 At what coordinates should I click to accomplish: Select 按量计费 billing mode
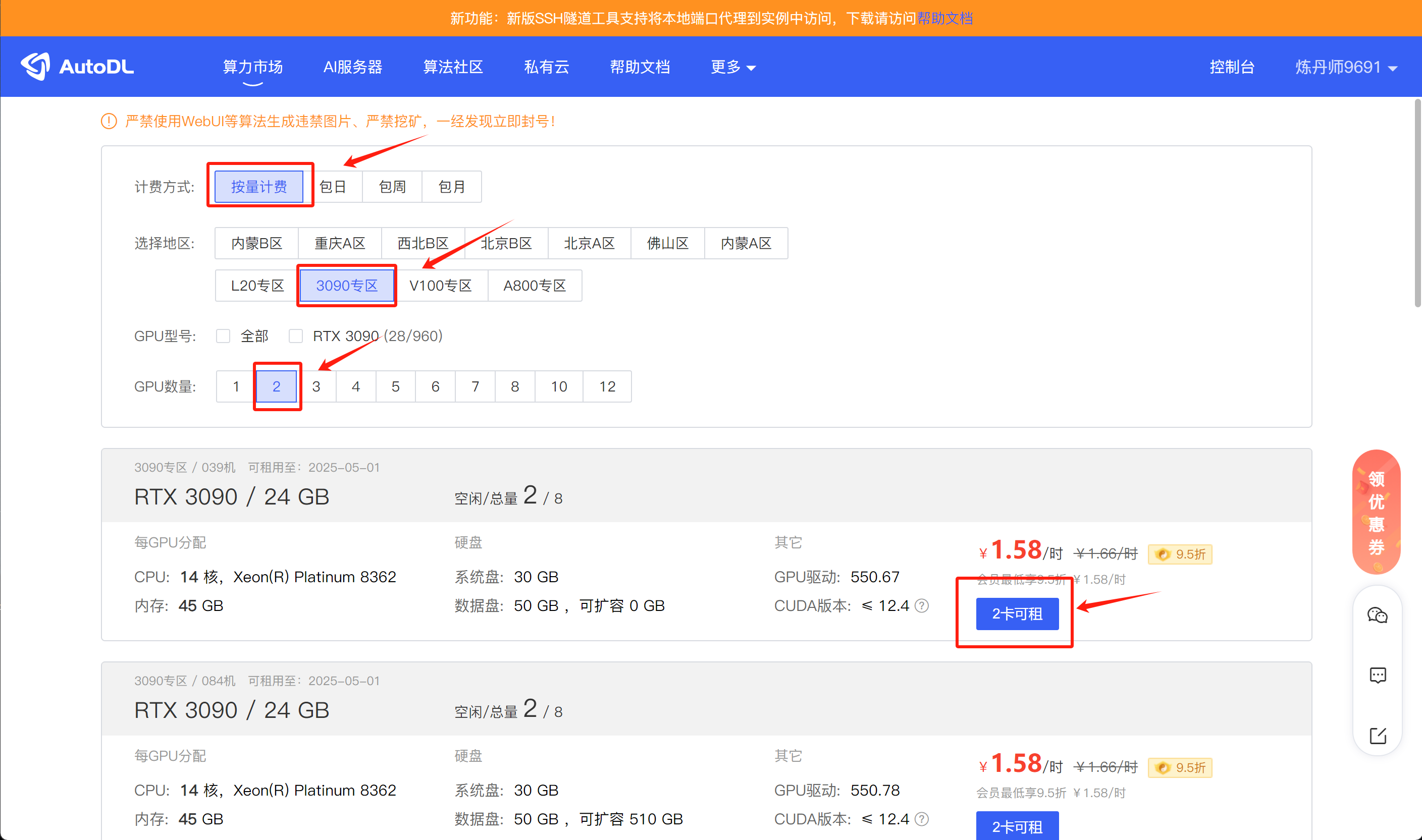(x=259, y=186)
